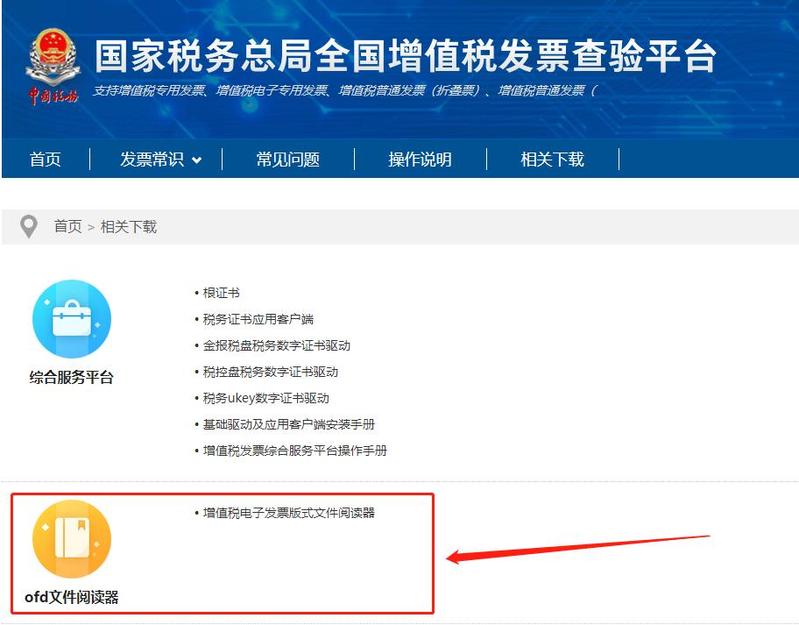Download 金报税盘税务数字证书驱动
799x625 pixels.
pyautogui.click(x=277, y=346)
